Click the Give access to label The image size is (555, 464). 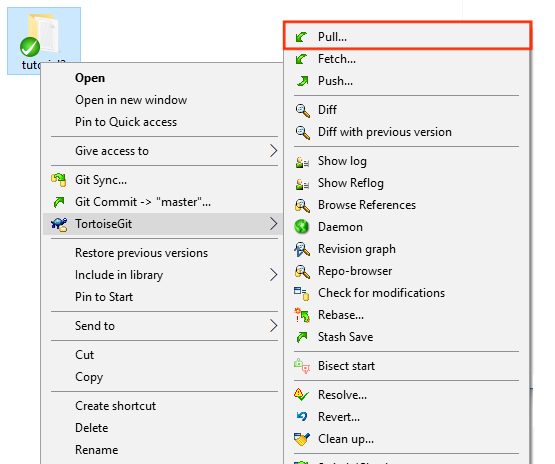tap(112, 151)
